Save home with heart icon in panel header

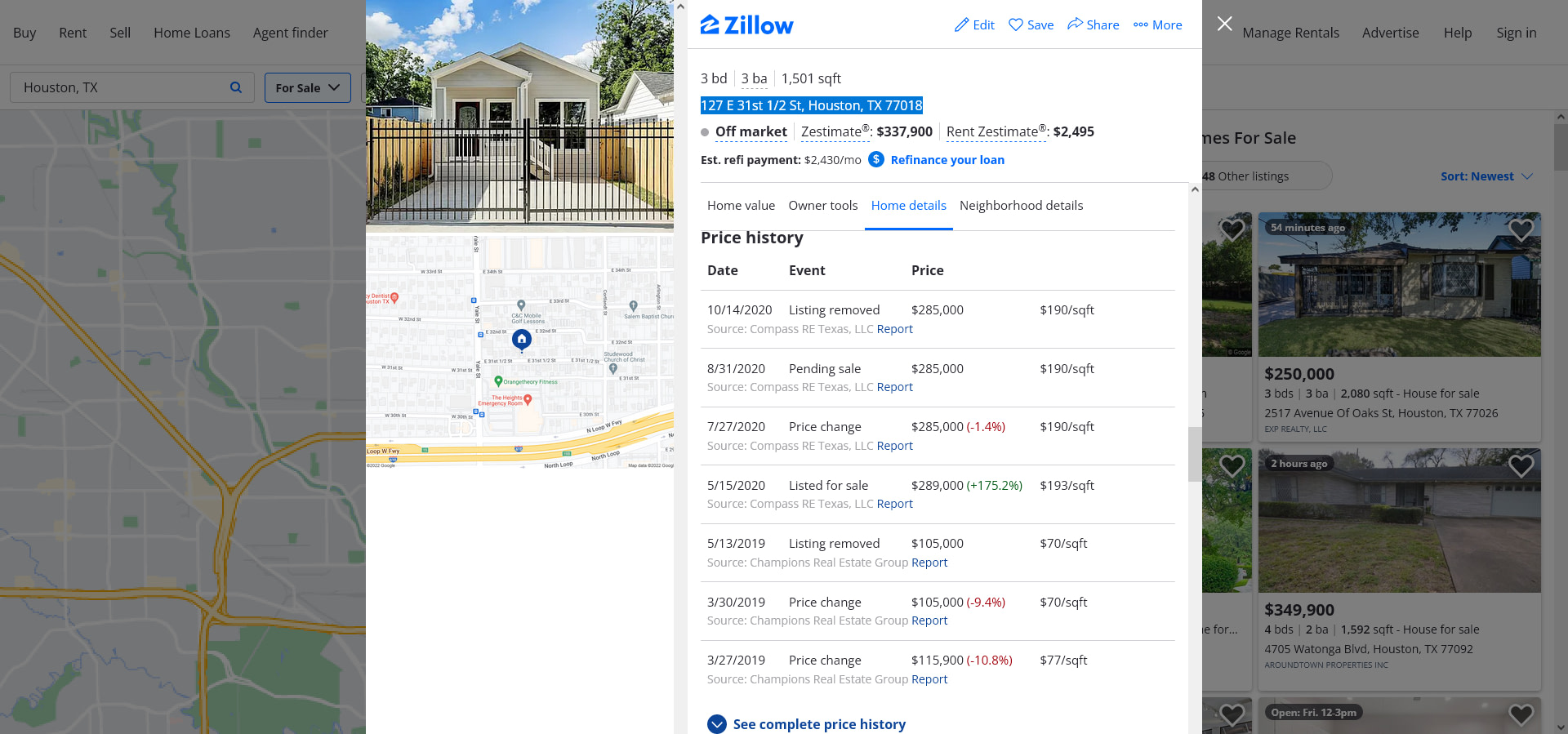tap(1016, 25)
